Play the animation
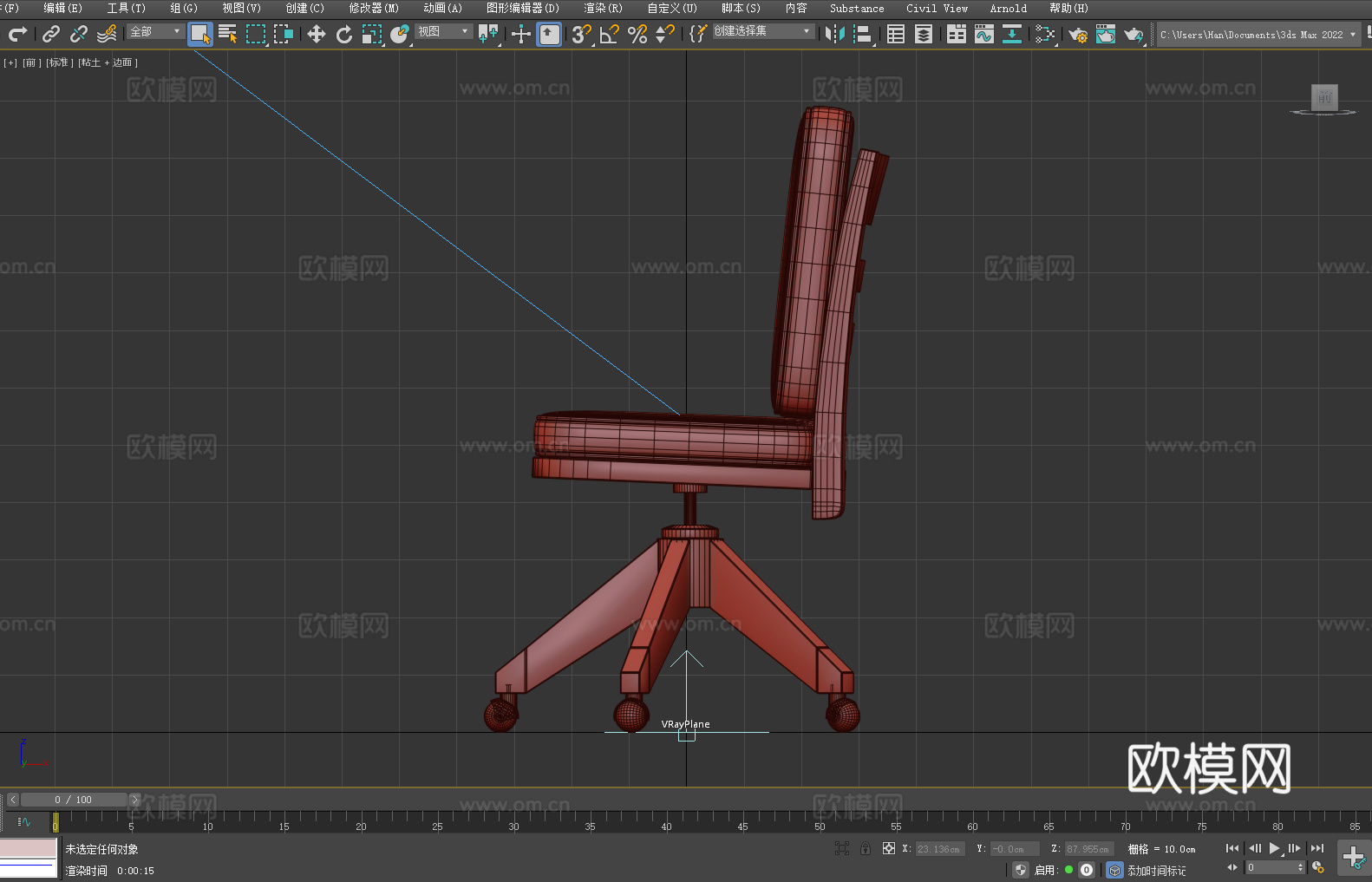1372x882 pixels. [x=1274, y=848]
